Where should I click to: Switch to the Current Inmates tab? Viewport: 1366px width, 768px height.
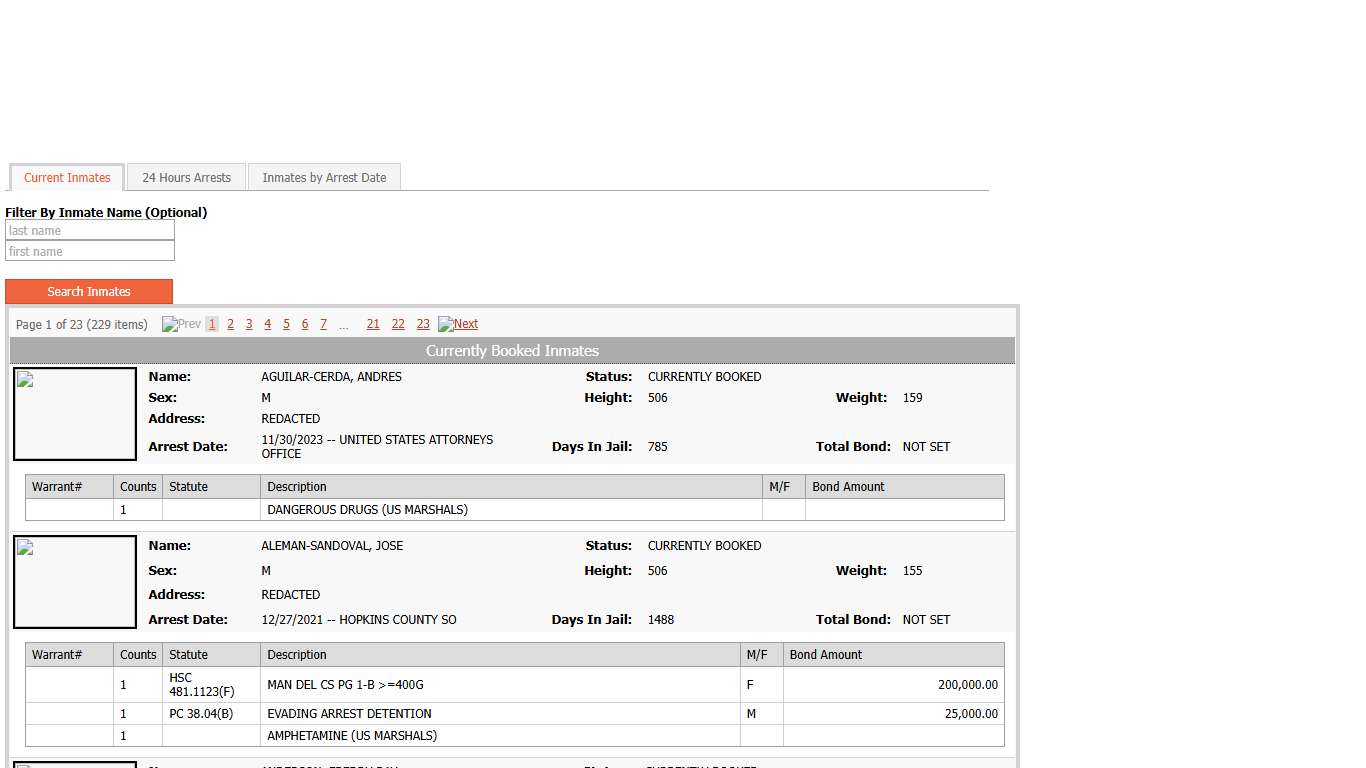pos(67,178)
